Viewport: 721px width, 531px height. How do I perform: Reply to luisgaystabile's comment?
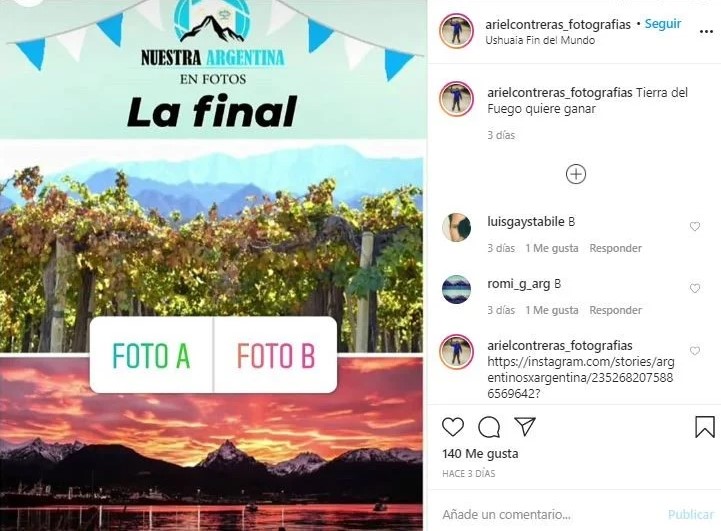coord(615,248)
